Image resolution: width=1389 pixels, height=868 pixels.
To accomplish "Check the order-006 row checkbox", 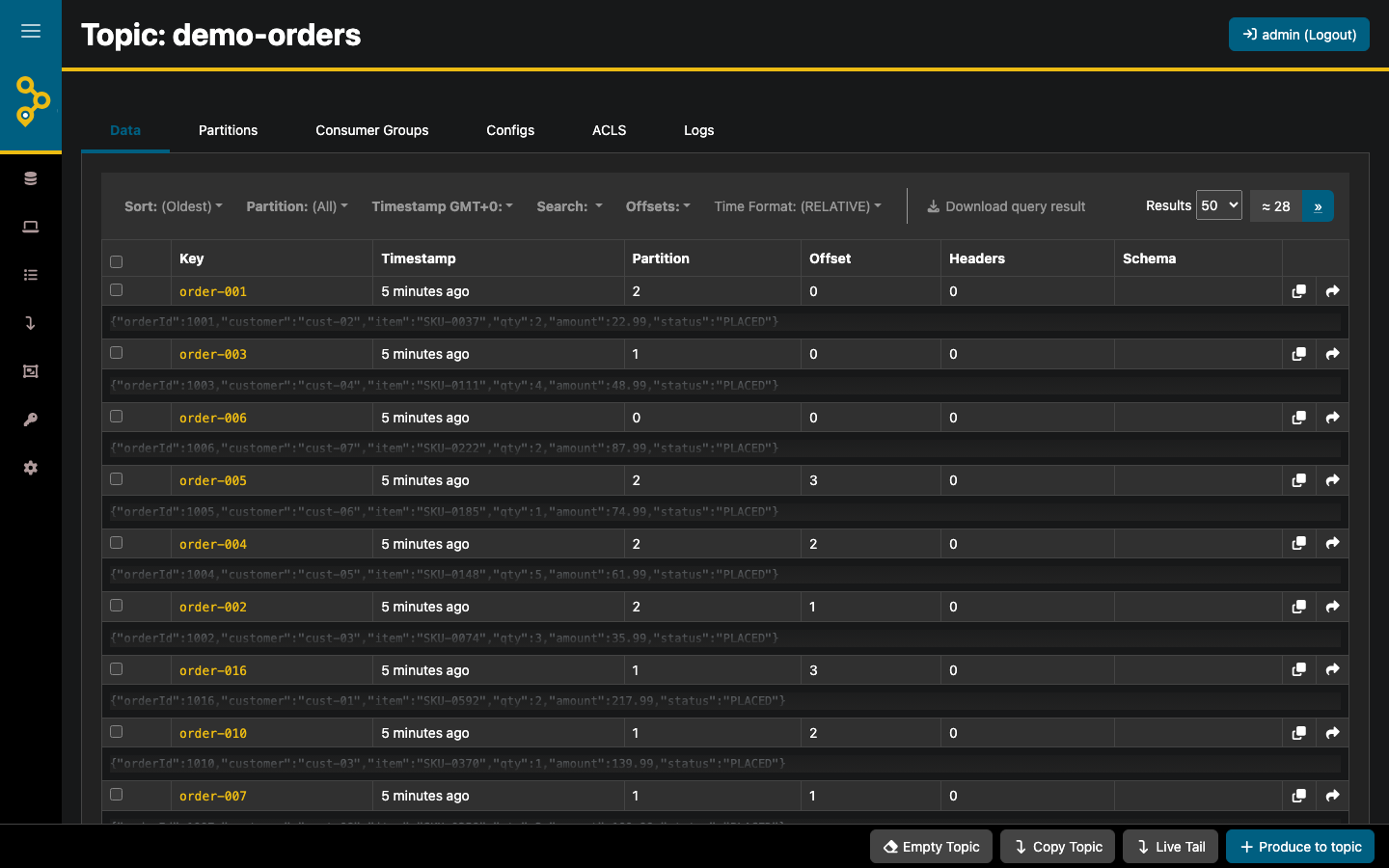I will (x=117, y=416).
